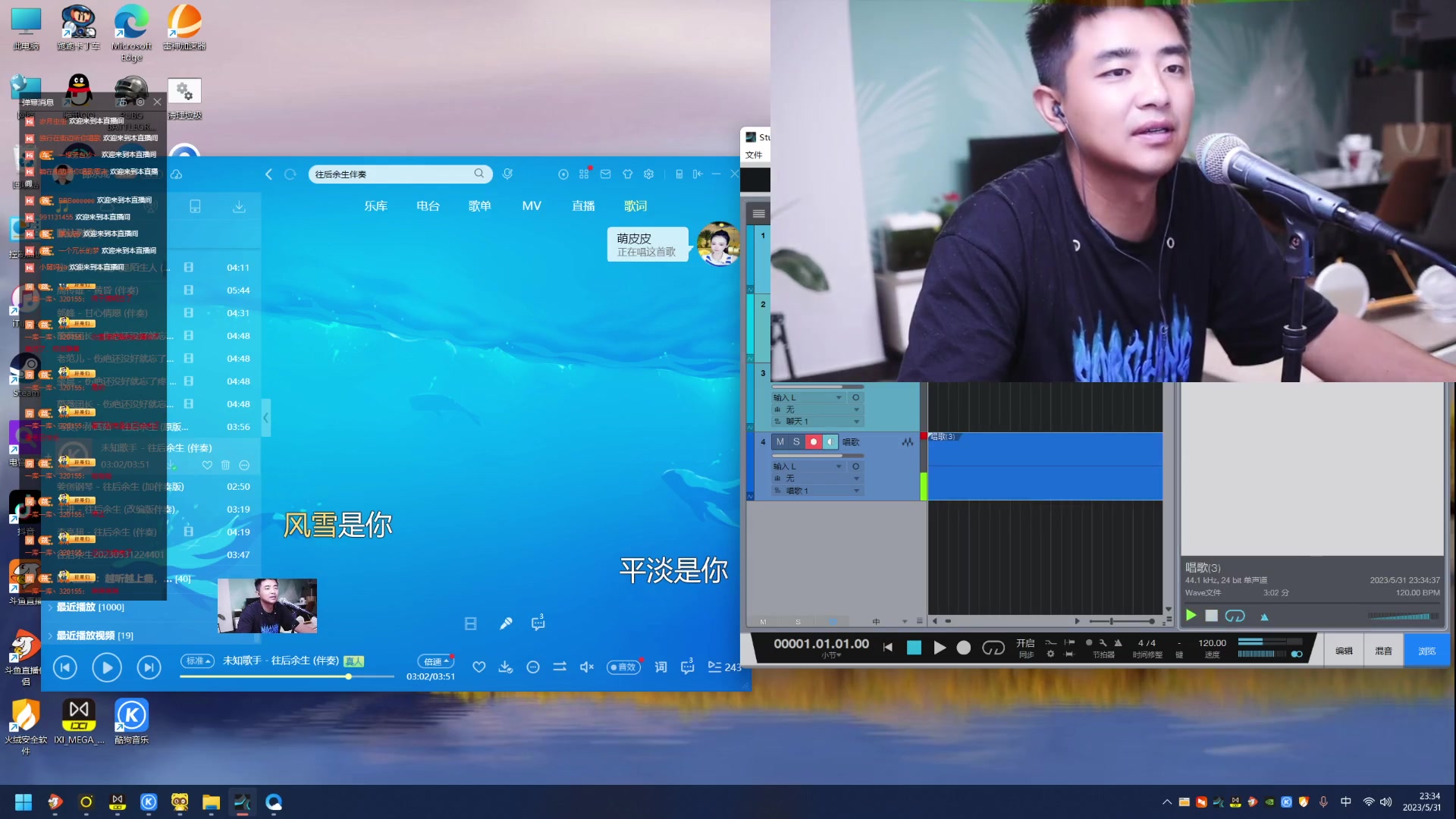The image size is (1456, 819).
Task: Open Windows Start menu
Action: click(x=24, y=802)
